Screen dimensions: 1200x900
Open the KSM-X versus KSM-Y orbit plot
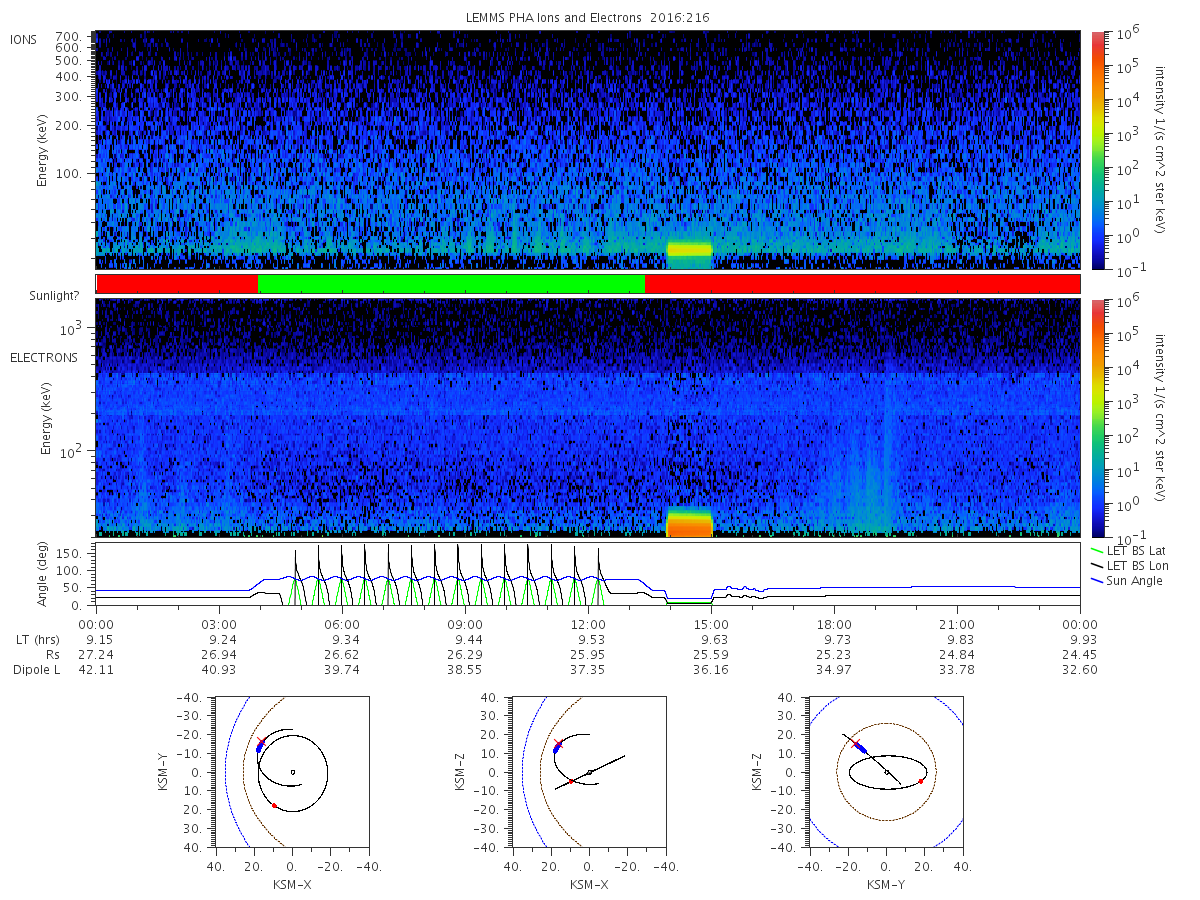click(x=292, y=772)
